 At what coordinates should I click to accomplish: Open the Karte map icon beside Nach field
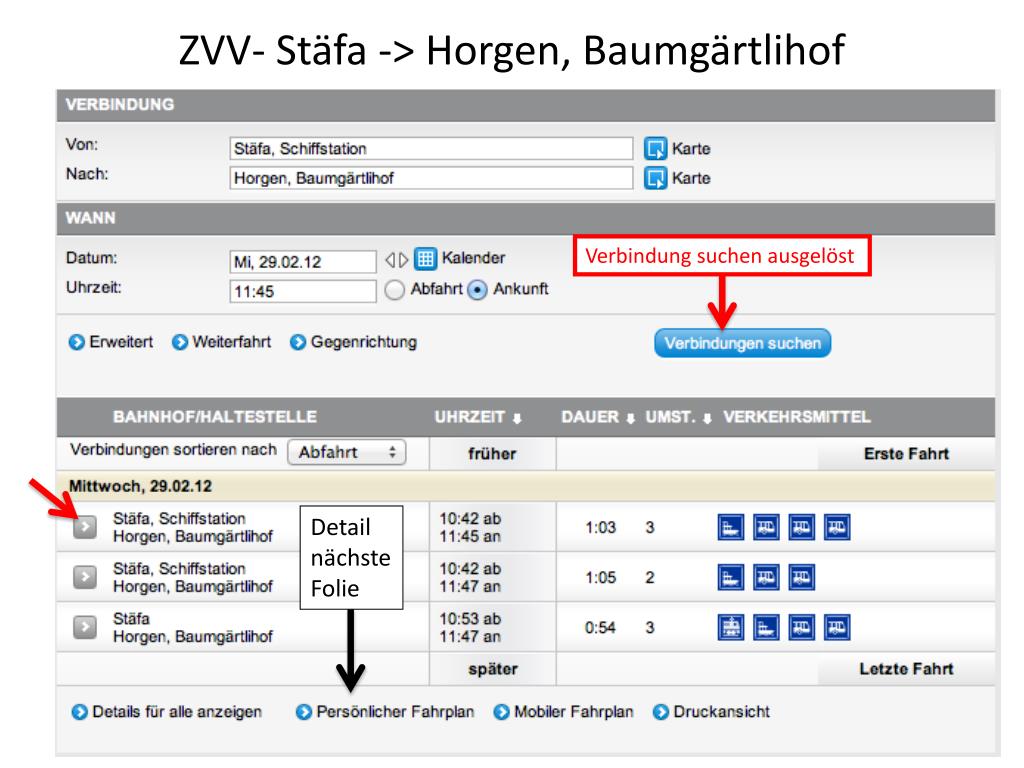[x=655, y=178]
